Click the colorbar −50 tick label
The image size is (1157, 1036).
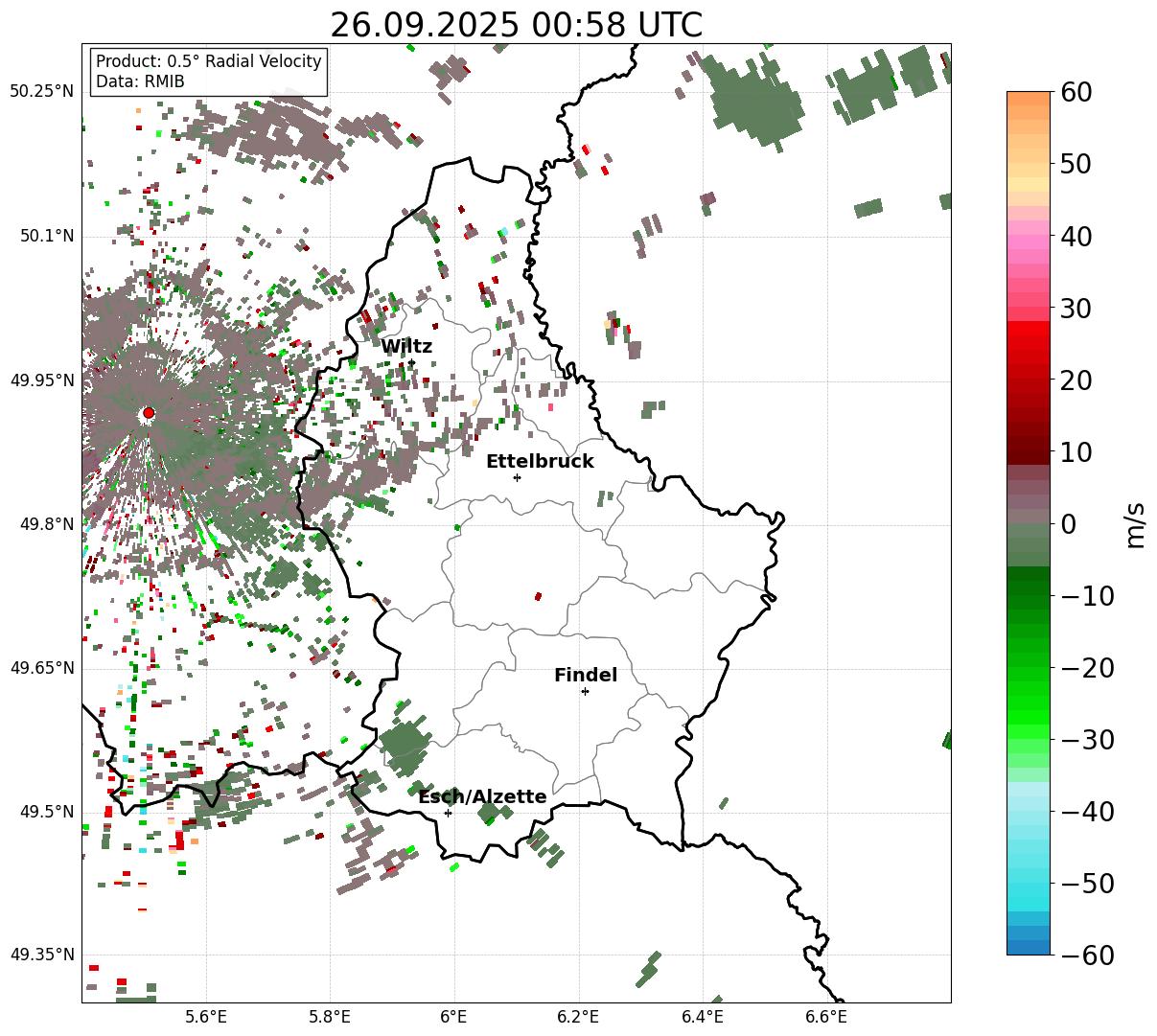(x=1087, y=883)
